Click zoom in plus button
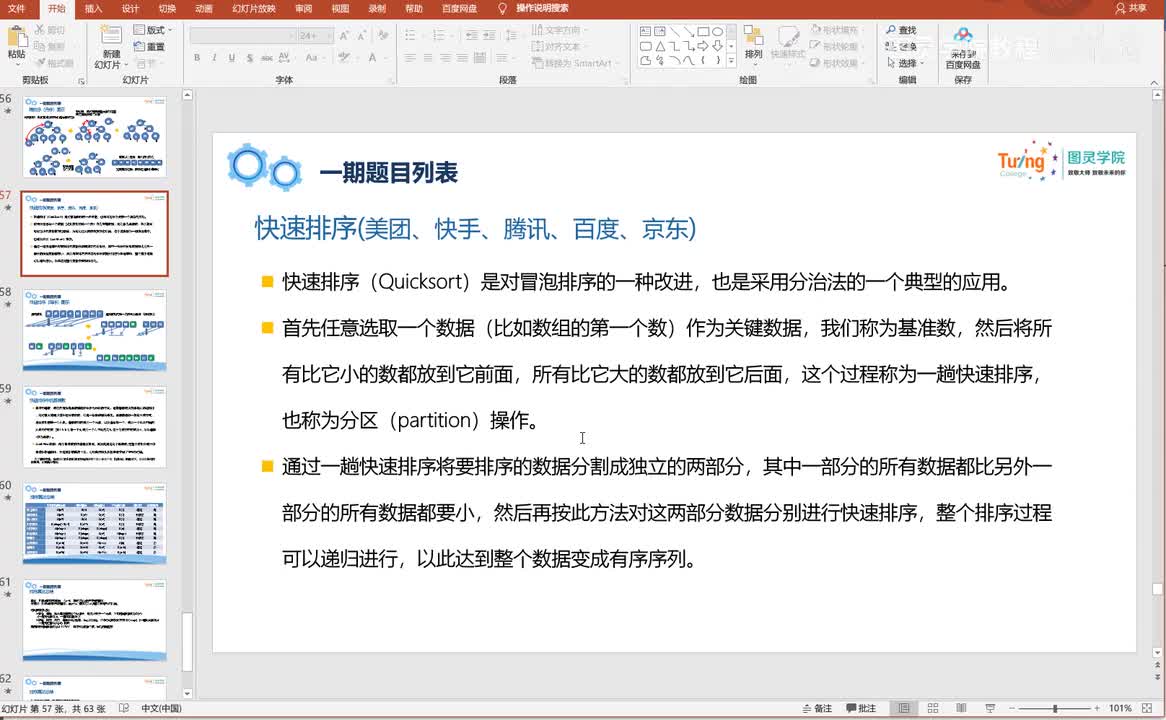This screenshot has height=720, width=1166. [1098, 708]
